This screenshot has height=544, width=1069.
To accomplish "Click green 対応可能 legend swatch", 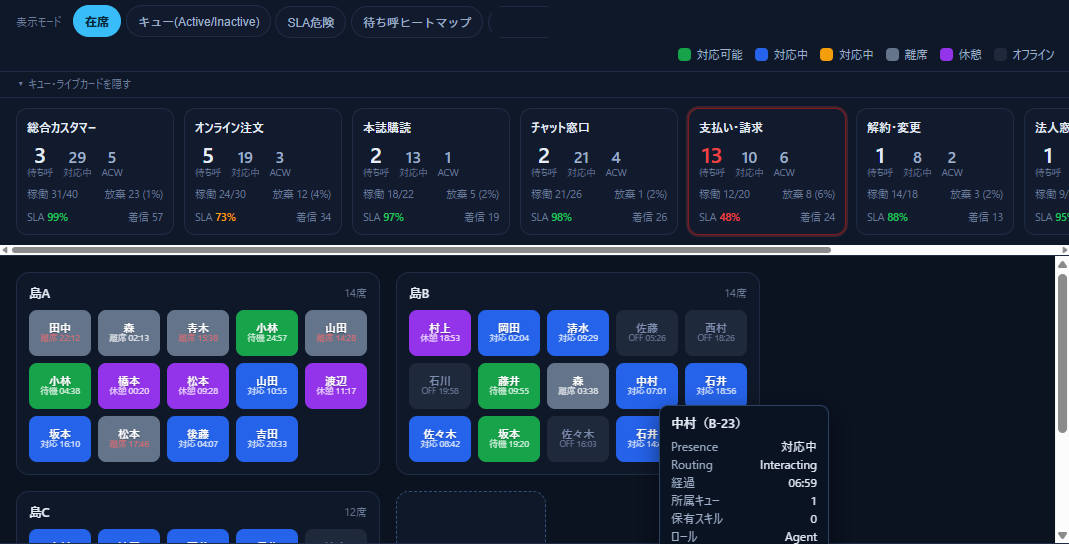I will click(684, 55).
